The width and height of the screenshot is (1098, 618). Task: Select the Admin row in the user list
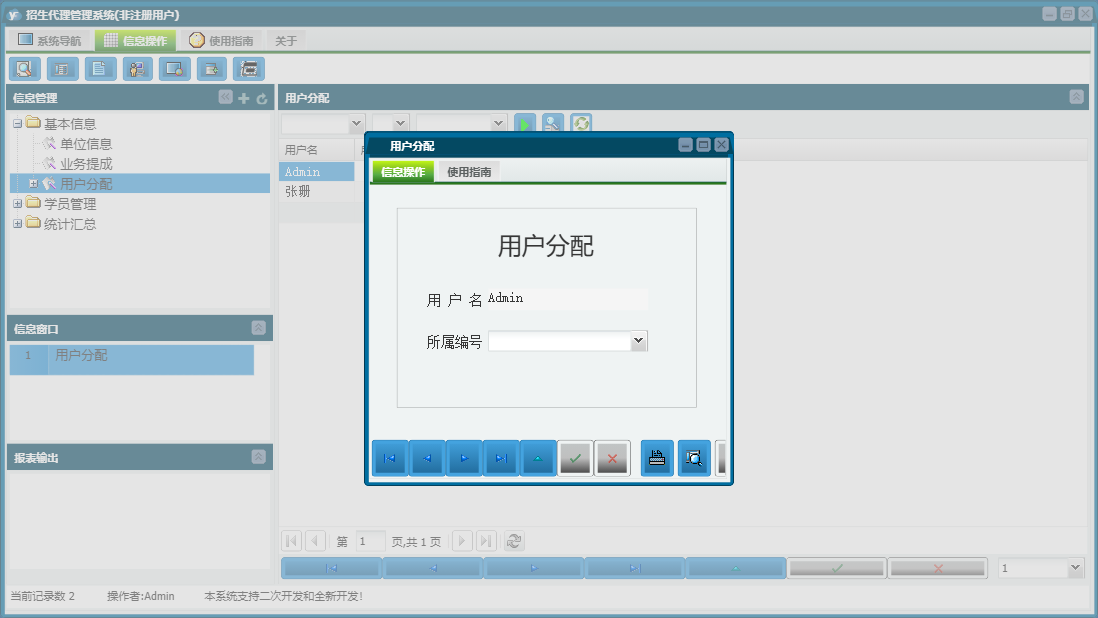pyautogui.click(x=316, y=171)
